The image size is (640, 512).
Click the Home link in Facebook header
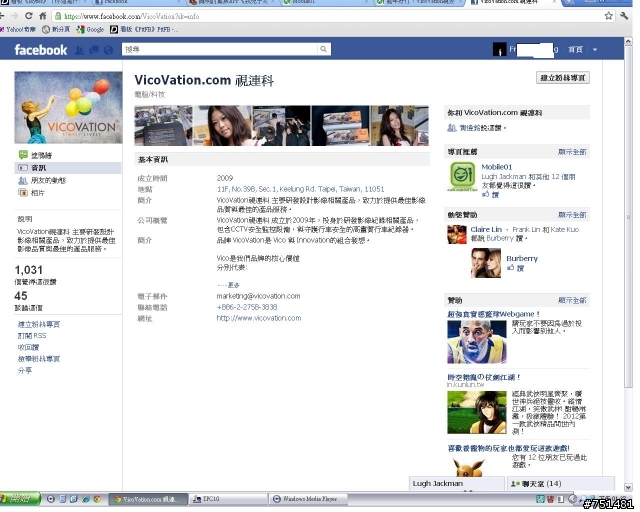coord(576,49)
